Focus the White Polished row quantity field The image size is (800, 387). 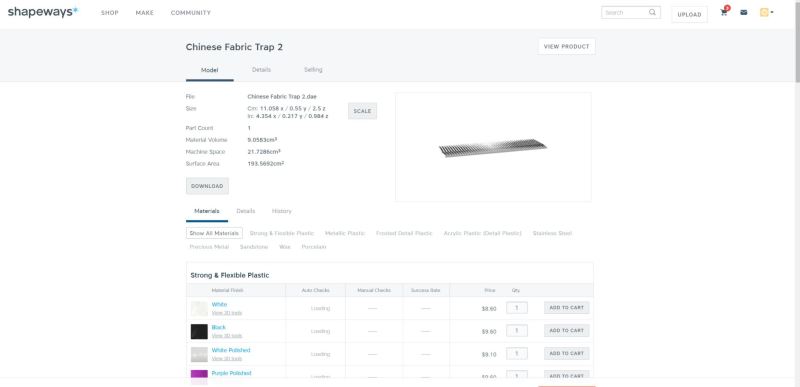click(x=517, y=353)
